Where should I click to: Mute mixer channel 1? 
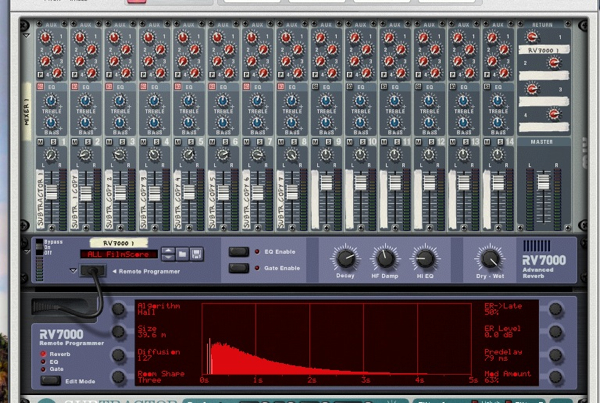(x=39, y=142)
